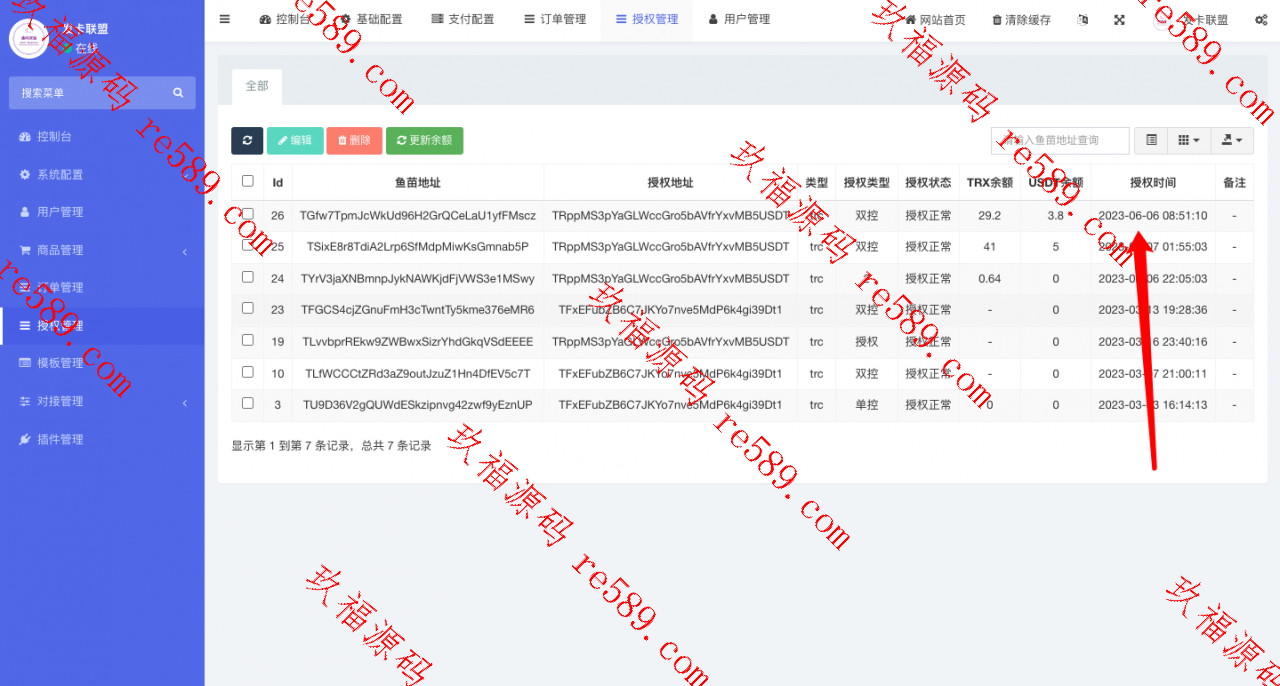This screenshot has width=1280, height=686.
Task: Click 清除缓存 trash button
Action: (x=1021, y=20)
